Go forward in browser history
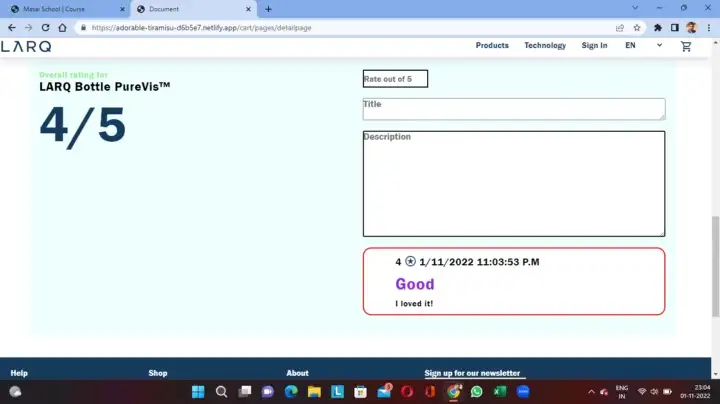 [x=28, y=28]
